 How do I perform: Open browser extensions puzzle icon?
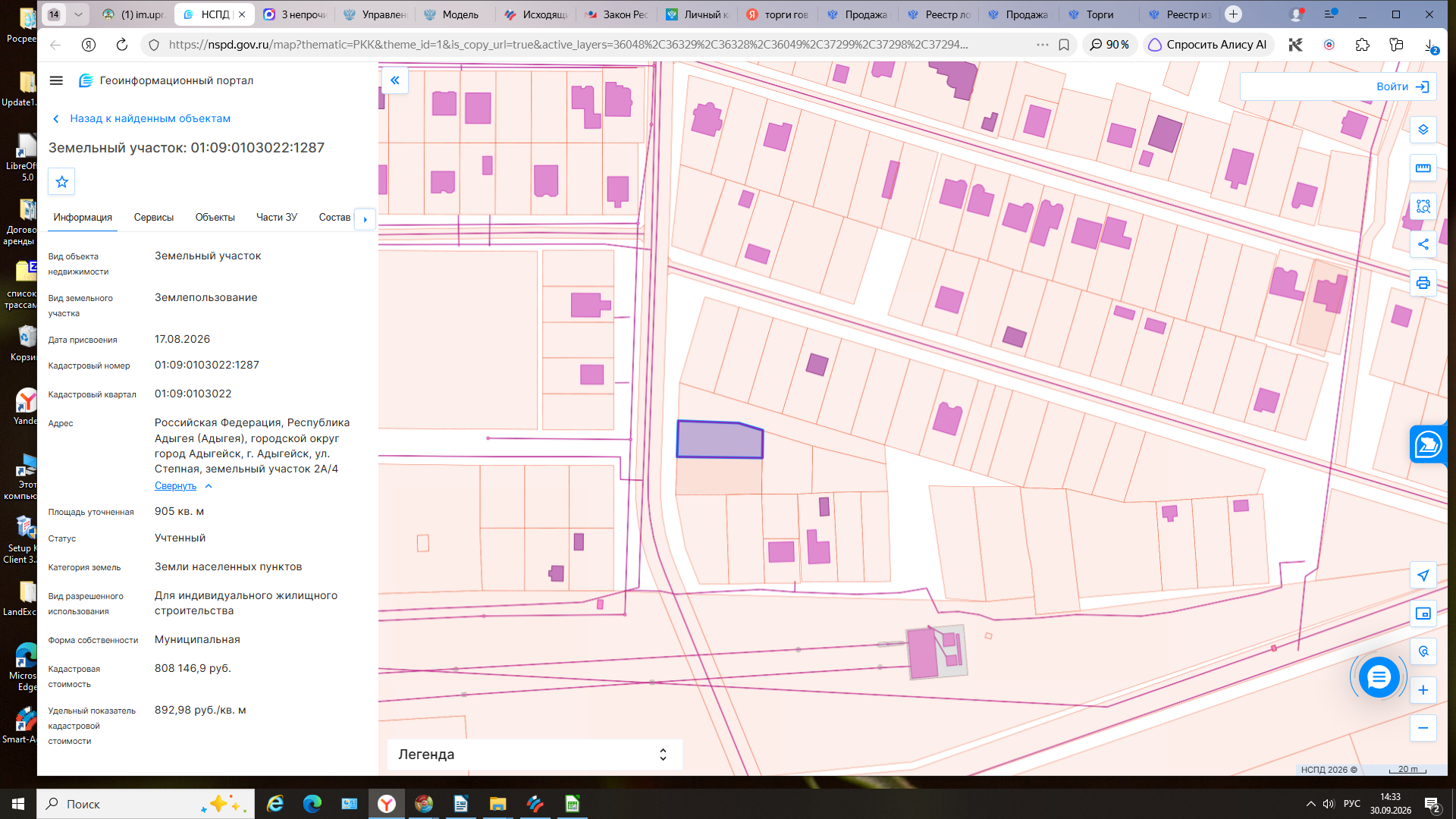point(1363,45)
